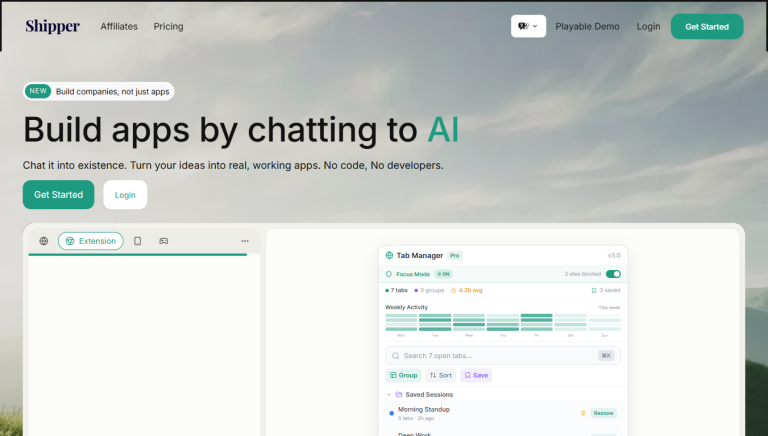
Task: Open the Pricing page
Action: (168, 26)
